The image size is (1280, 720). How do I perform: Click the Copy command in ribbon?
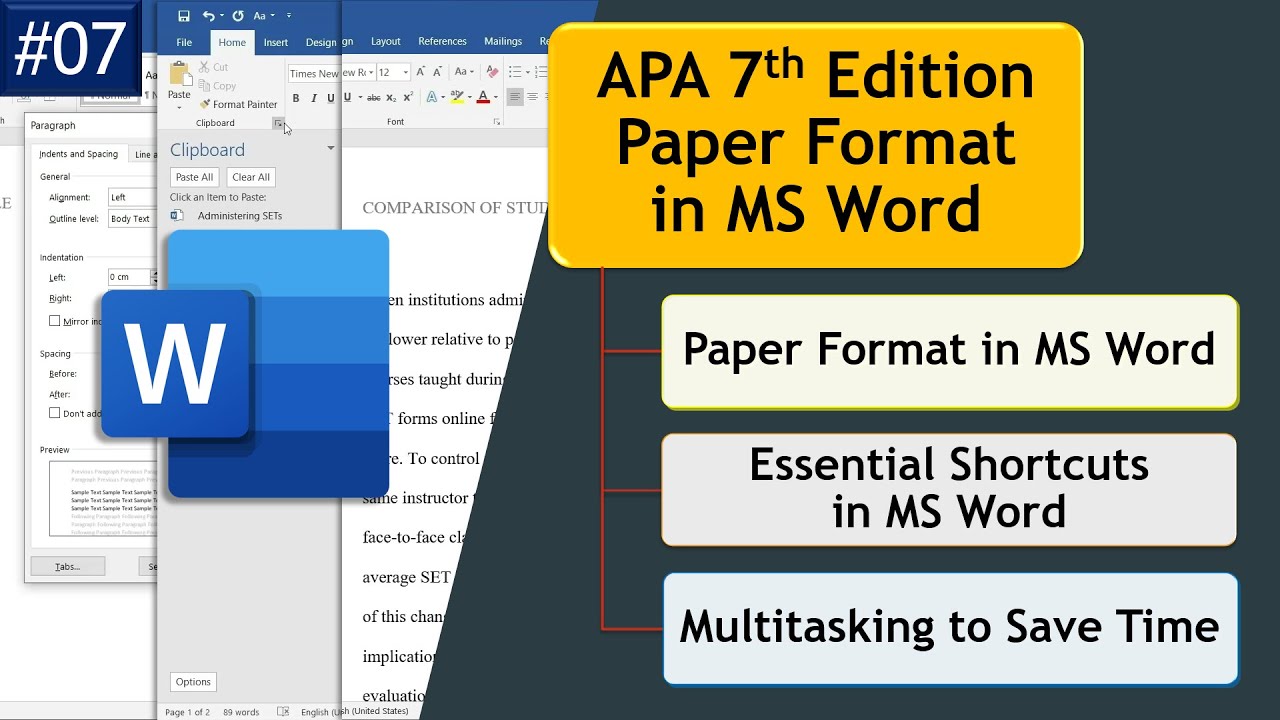(217, 86)
